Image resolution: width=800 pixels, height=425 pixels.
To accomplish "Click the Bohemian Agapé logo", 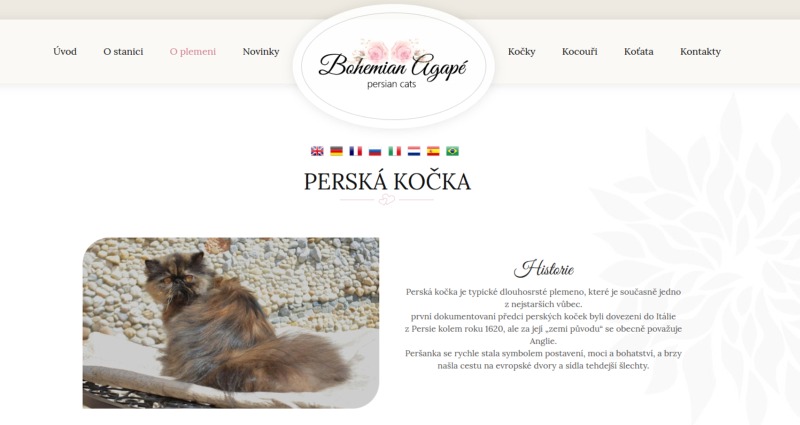I will pyautogui.click(x=393, y=66).
